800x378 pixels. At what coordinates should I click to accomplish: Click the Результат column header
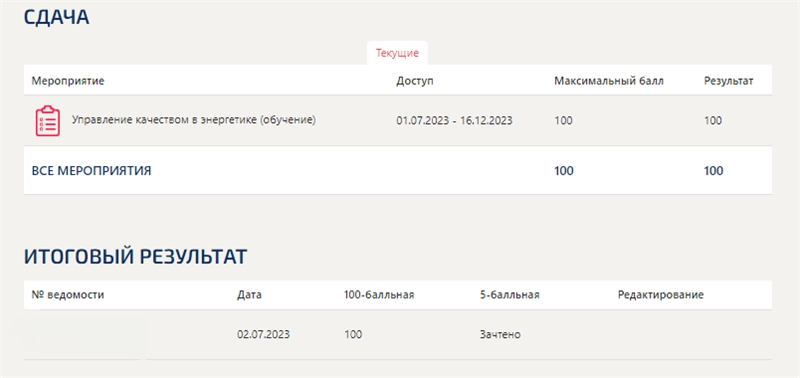[x=729, y=81]
